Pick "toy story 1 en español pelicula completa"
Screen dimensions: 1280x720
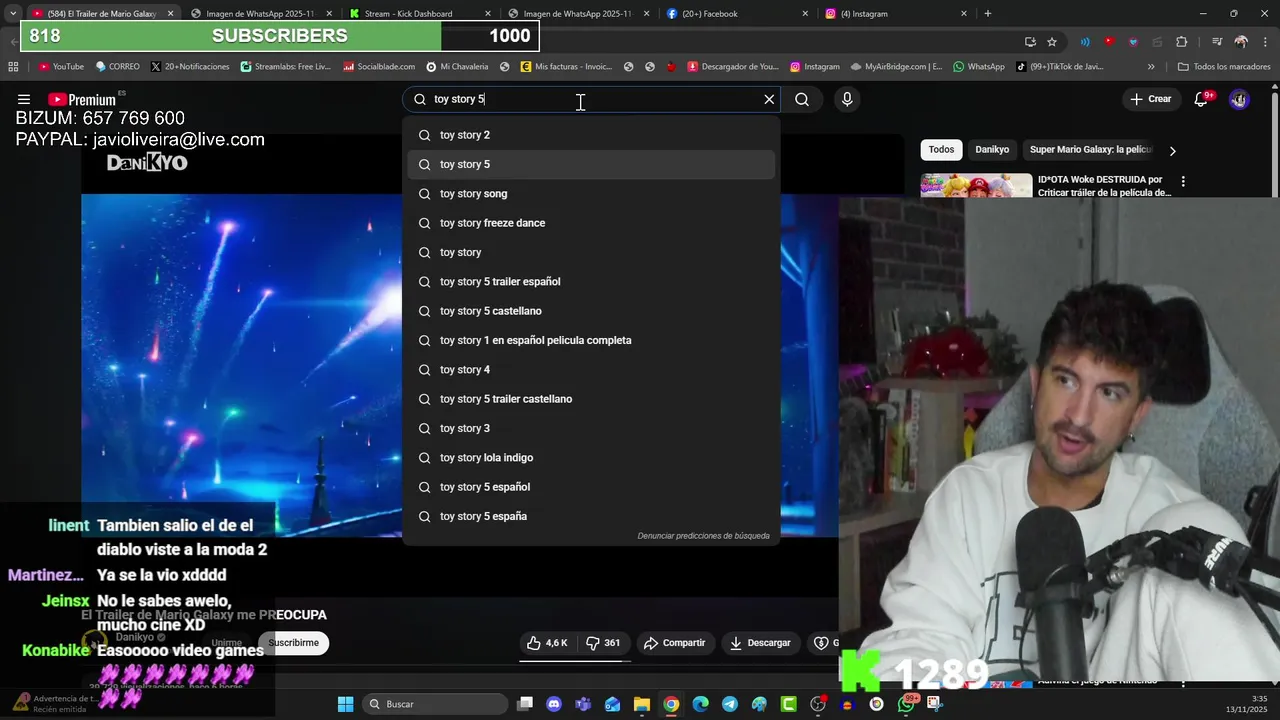coord(591,340)
